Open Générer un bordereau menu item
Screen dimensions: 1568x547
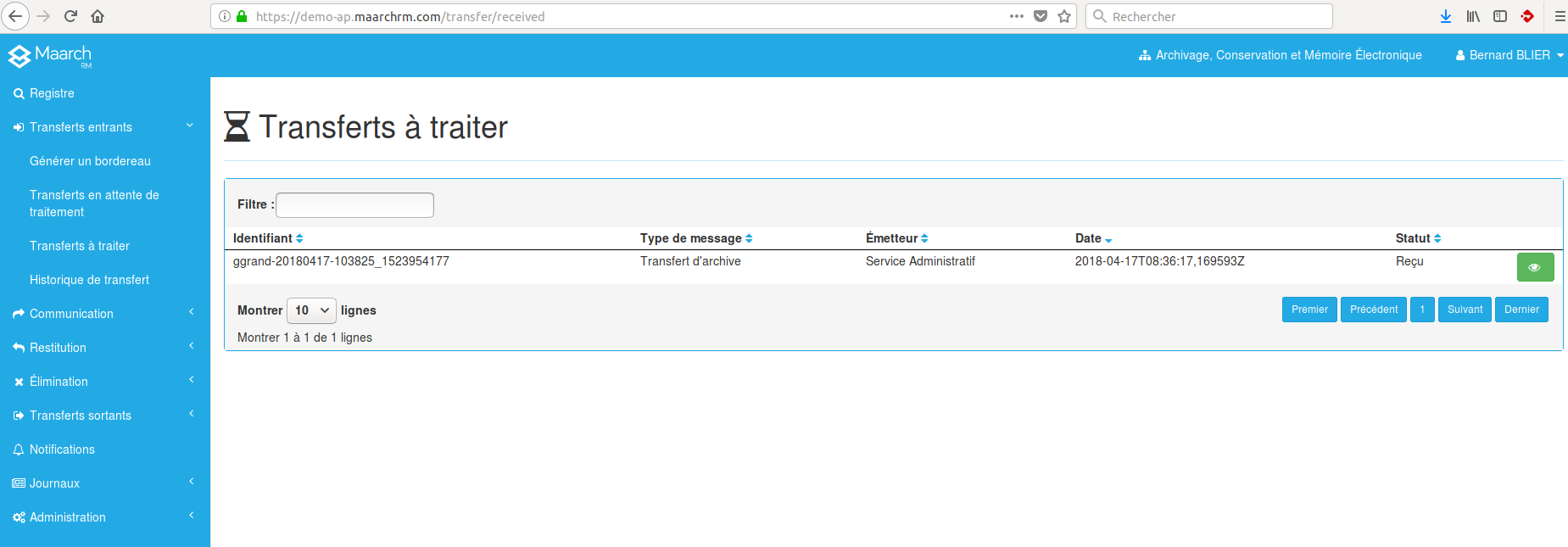coord(90,161)
